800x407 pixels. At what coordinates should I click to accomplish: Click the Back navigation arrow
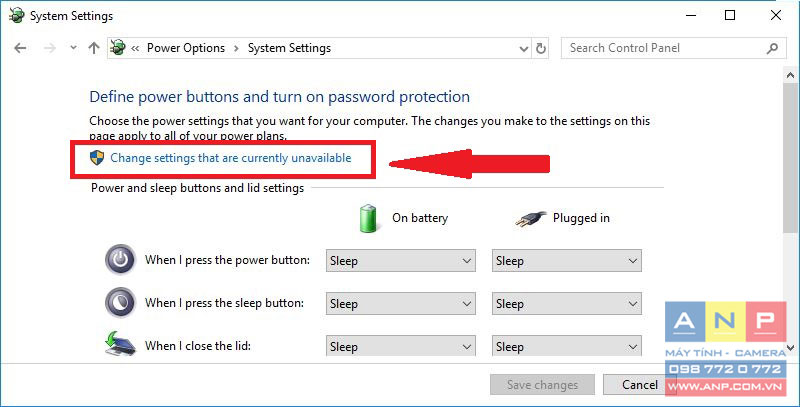[20, 48]
